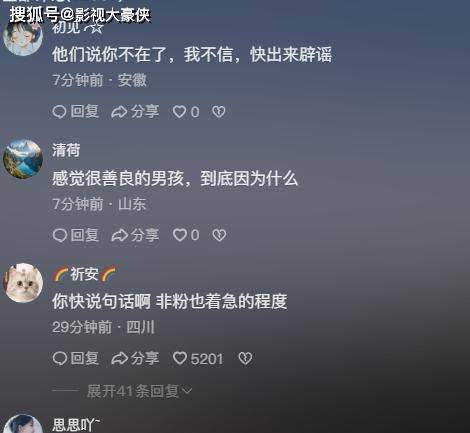Share 祈安's comment
470x433 pixels.
click(x=135, y=359)
